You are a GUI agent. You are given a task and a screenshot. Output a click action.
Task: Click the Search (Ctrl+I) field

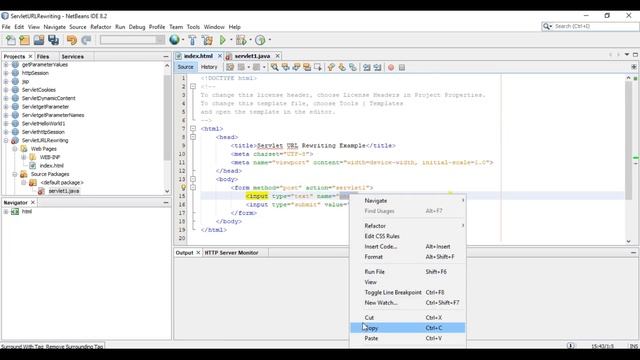tap(590, 26)
